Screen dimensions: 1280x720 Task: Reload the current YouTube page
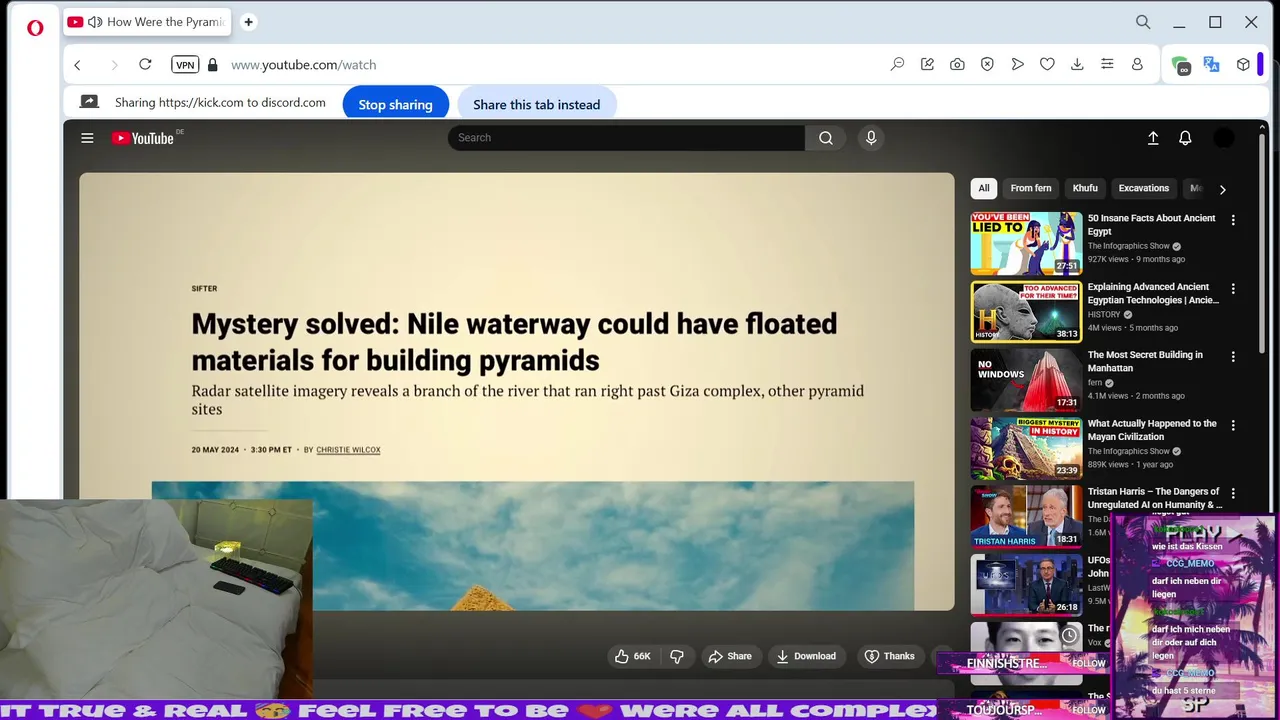click(x=145, y=64)
